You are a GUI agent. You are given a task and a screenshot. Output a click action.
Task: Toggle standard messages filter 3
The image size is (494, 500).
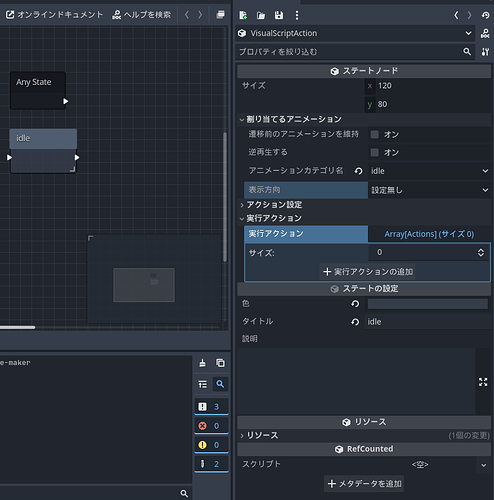click(211, 407)
